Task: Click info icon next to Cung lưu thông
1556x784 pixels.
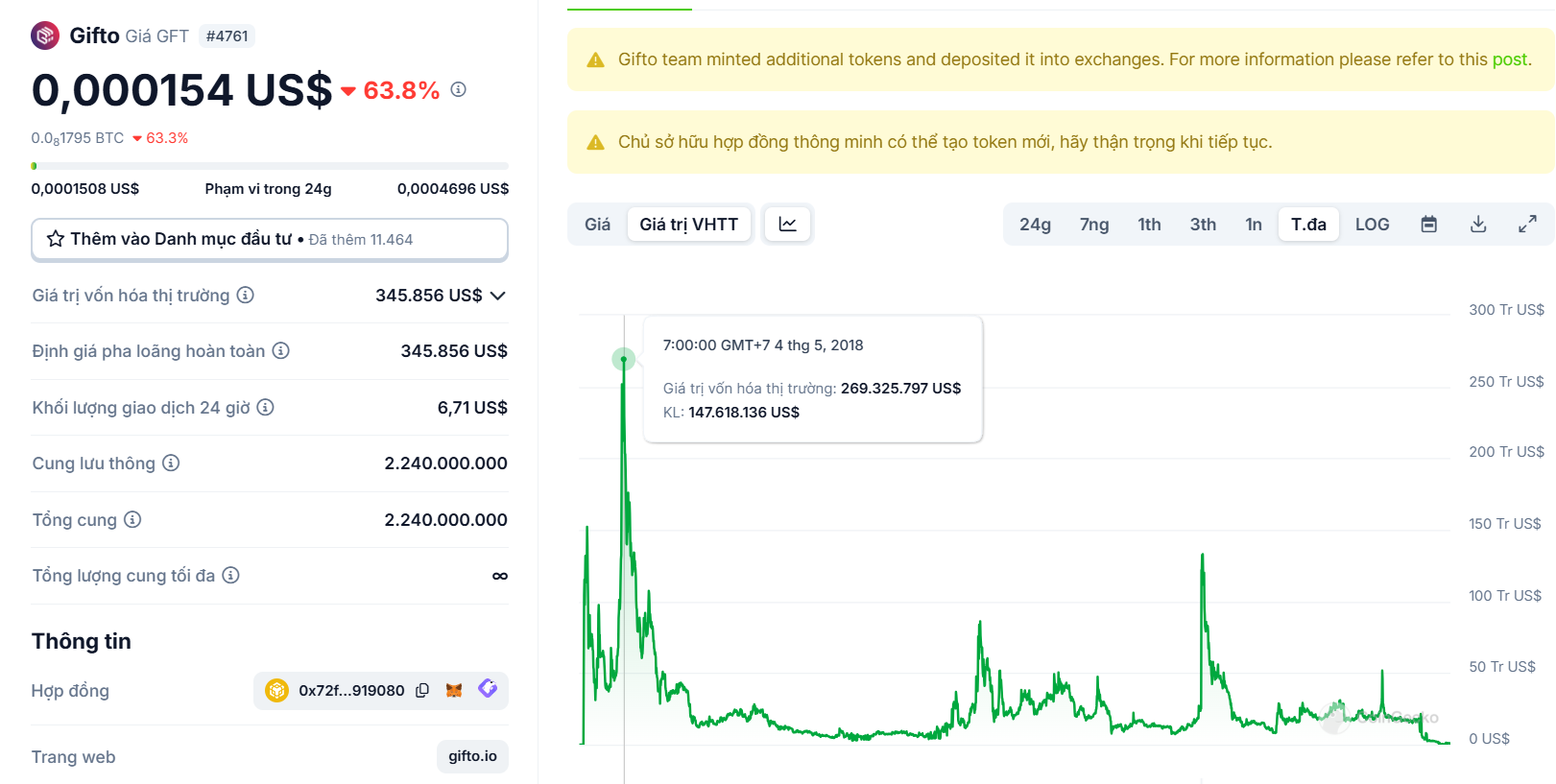Action: click(171, 463)
